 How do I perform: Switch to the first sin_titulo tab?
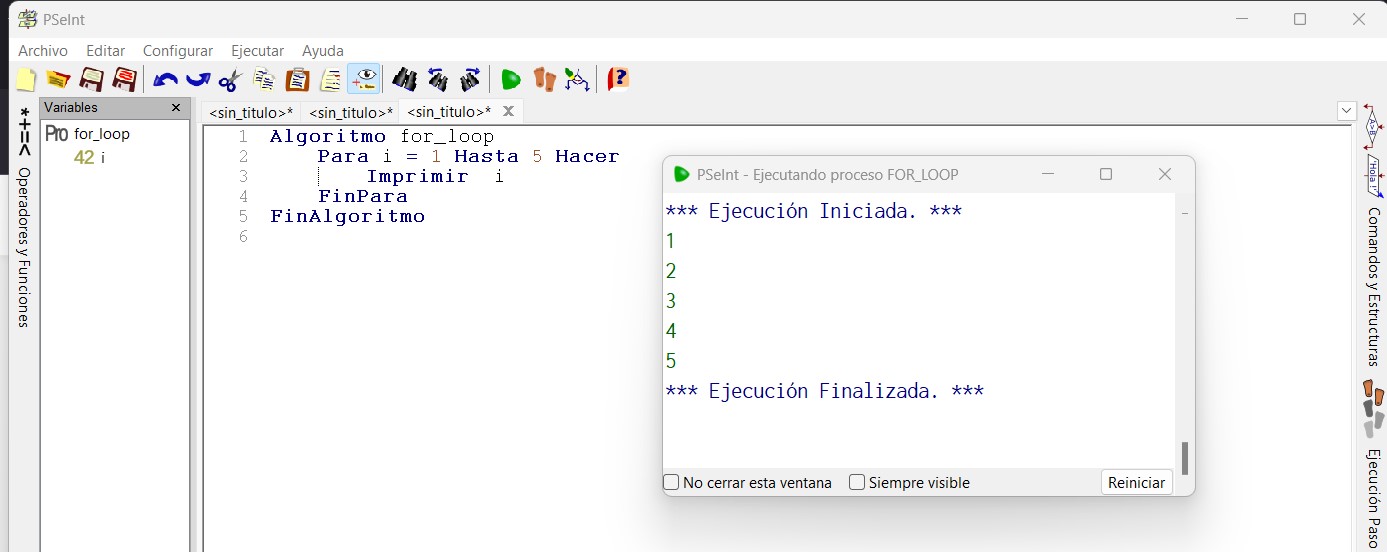(251, 112)
